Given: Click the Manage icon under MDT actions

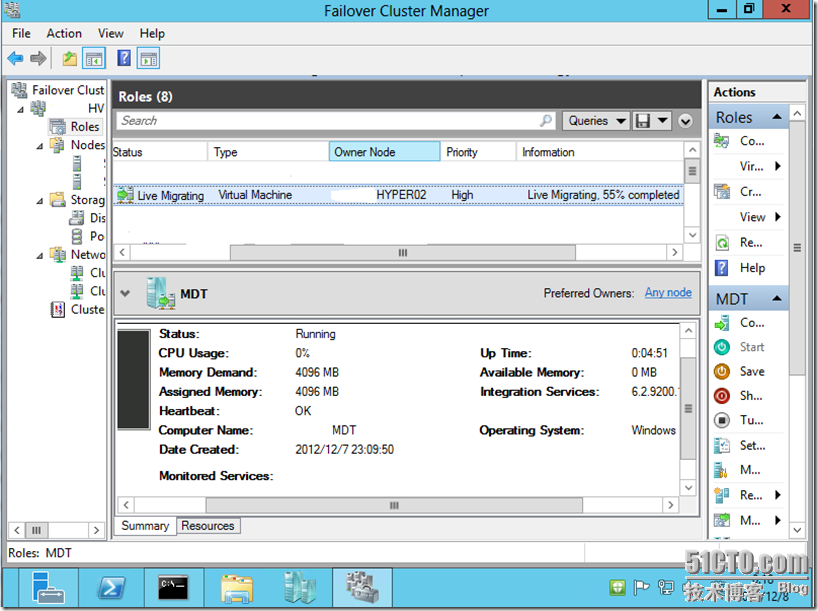Looking at the screenshot, I should 721,470.
